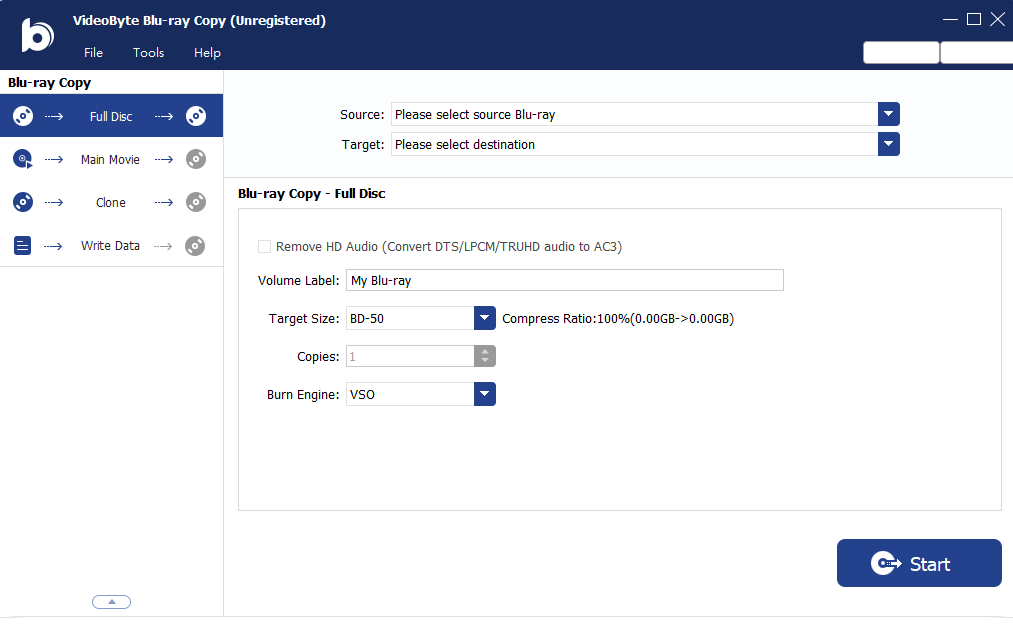Click the document icon in the Write Data row
This screenshot has height=627, width=1013.
[x=23, y=245]
